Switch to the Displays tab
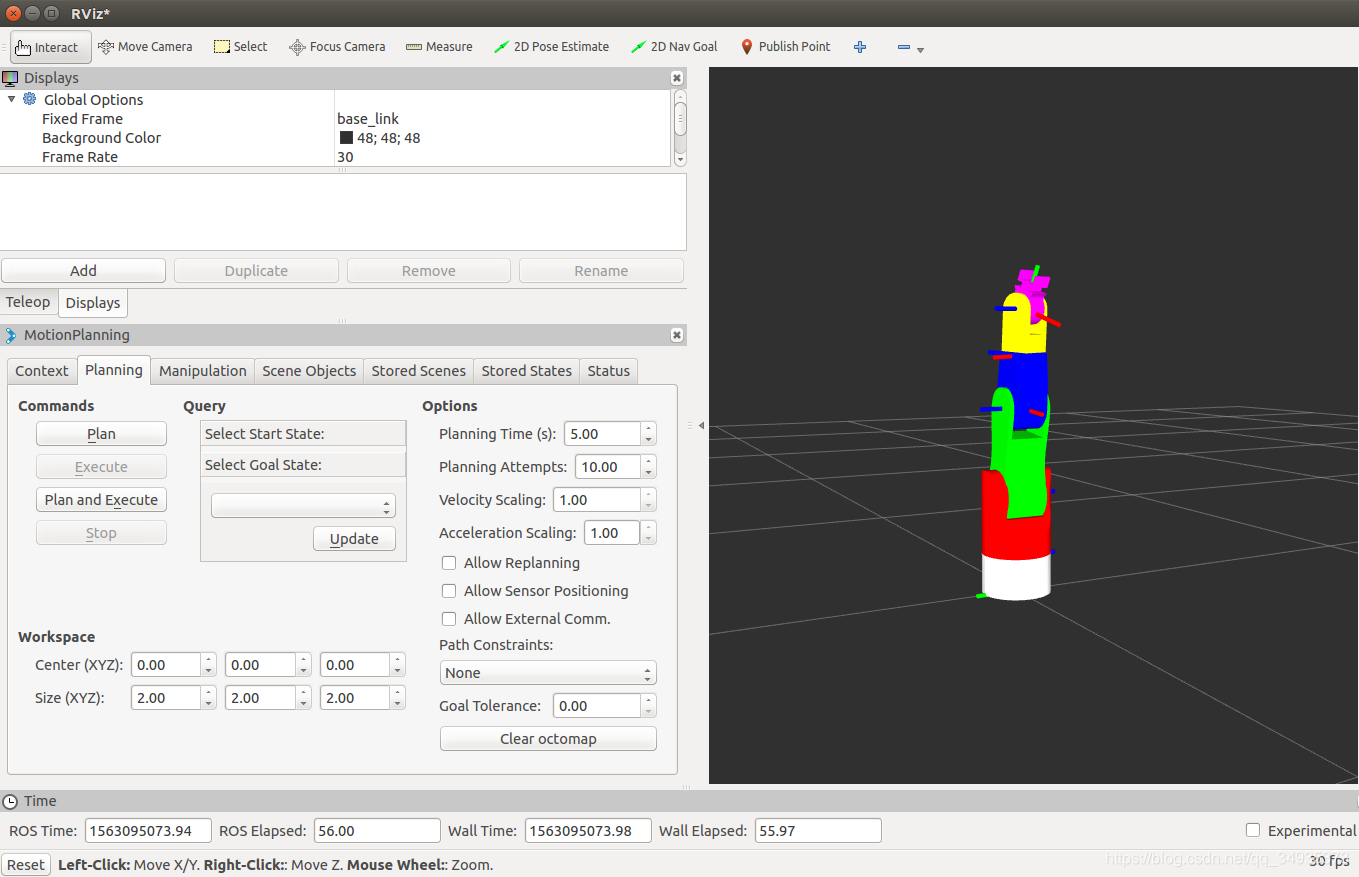 (x=93, y=303)
